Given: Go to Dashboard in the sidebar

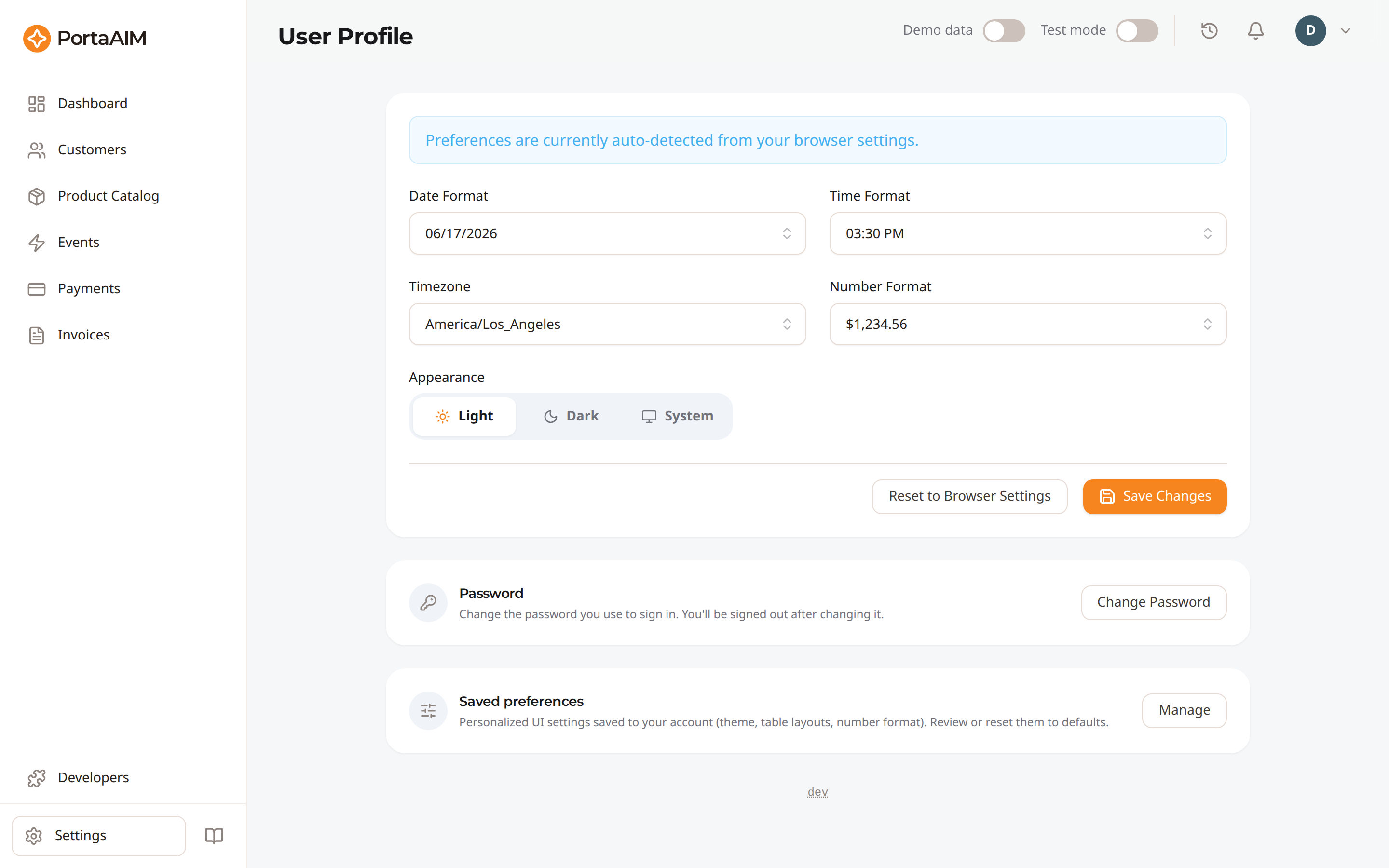Looking at the screenshot, I should pyautogui.click(x=93, y=103).
